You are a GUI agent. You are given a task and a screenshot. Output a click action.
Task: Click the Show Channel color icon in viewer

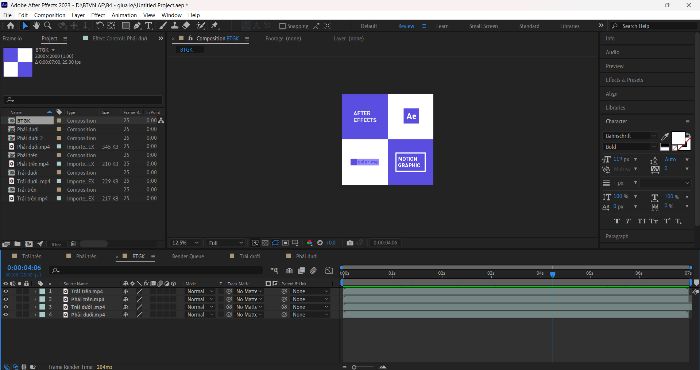[309, 243]
